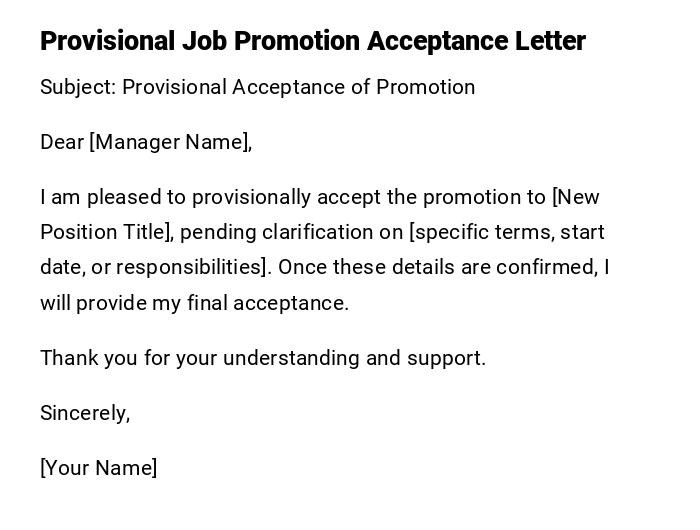Click the [Manager Name] placeholder
This screenshot has width=700, height=530.
pyautogui.click(x=168, y=142)
